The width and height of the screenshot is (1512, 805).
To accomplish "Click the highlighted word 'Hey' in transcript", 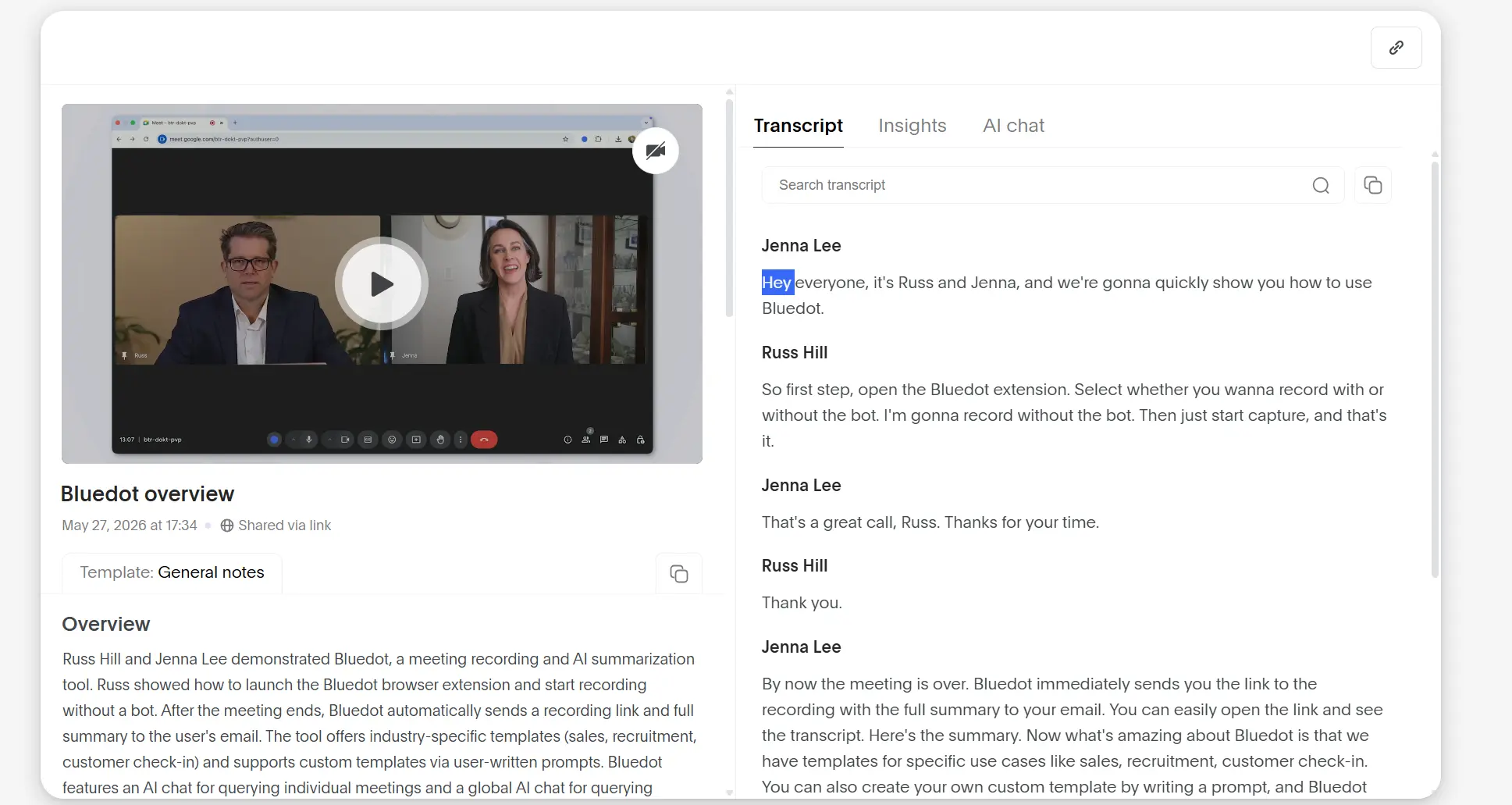I will [x=777, y=283].
